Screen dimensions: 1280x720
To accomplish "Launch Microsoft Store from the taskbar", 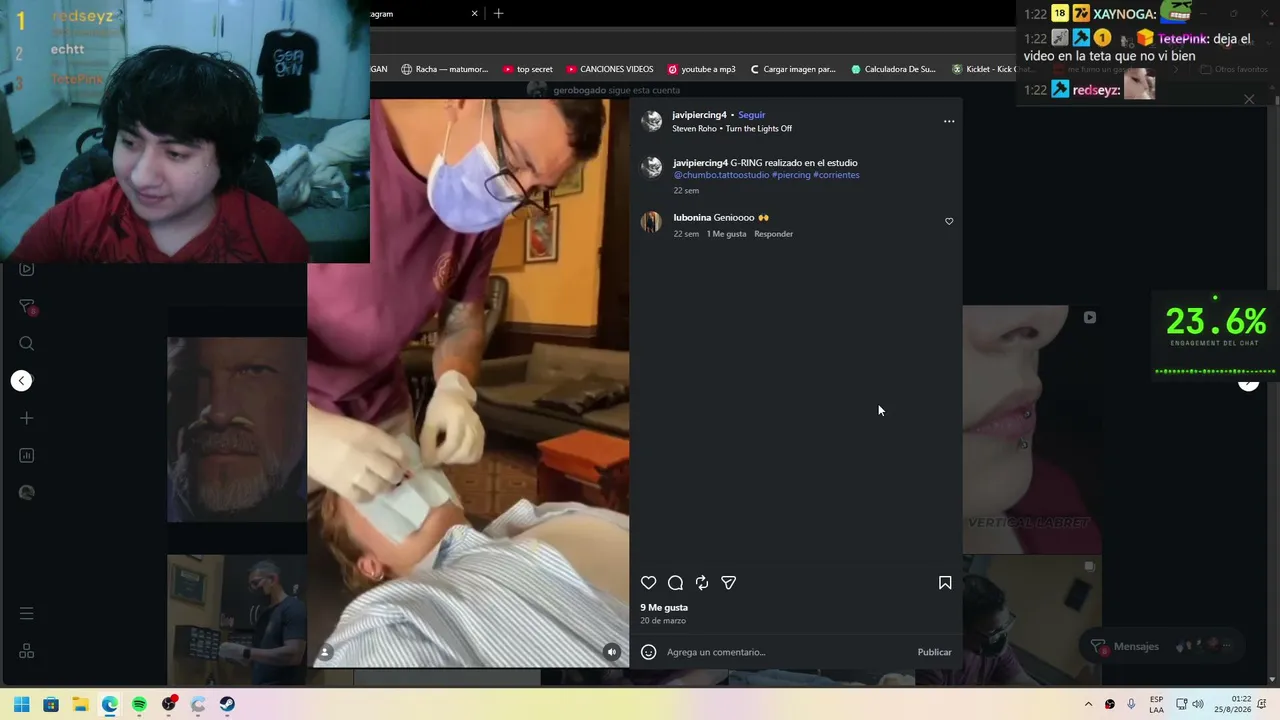I will [51, 704].
